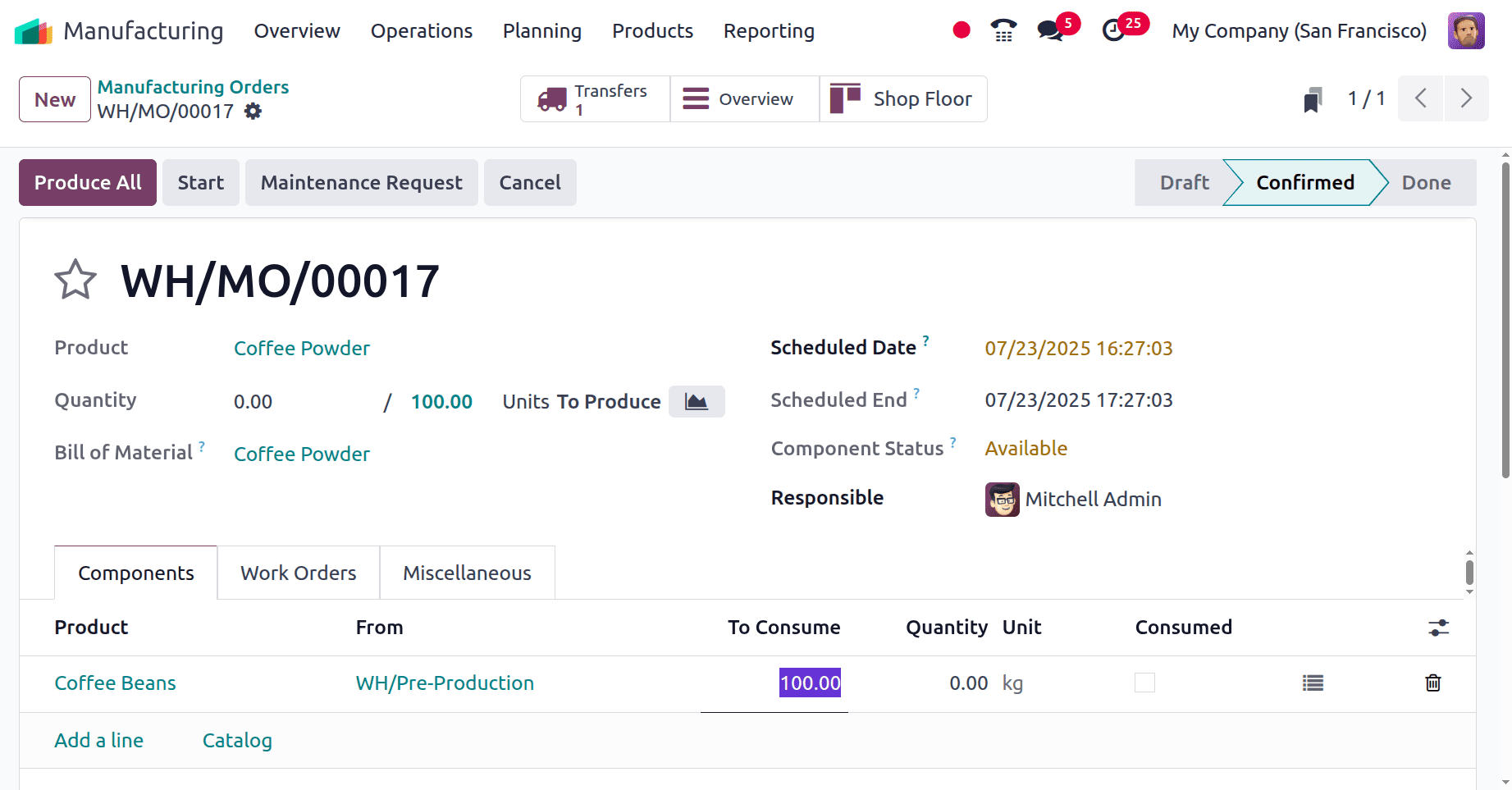
Task: Switch to the Miscellaneous tab
Action: pos(468,573)
